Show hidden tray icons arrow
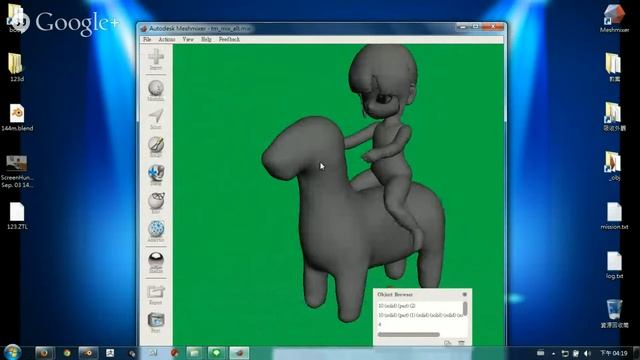The height and width of the screenshot is (360, 640). tap(553, 353)
